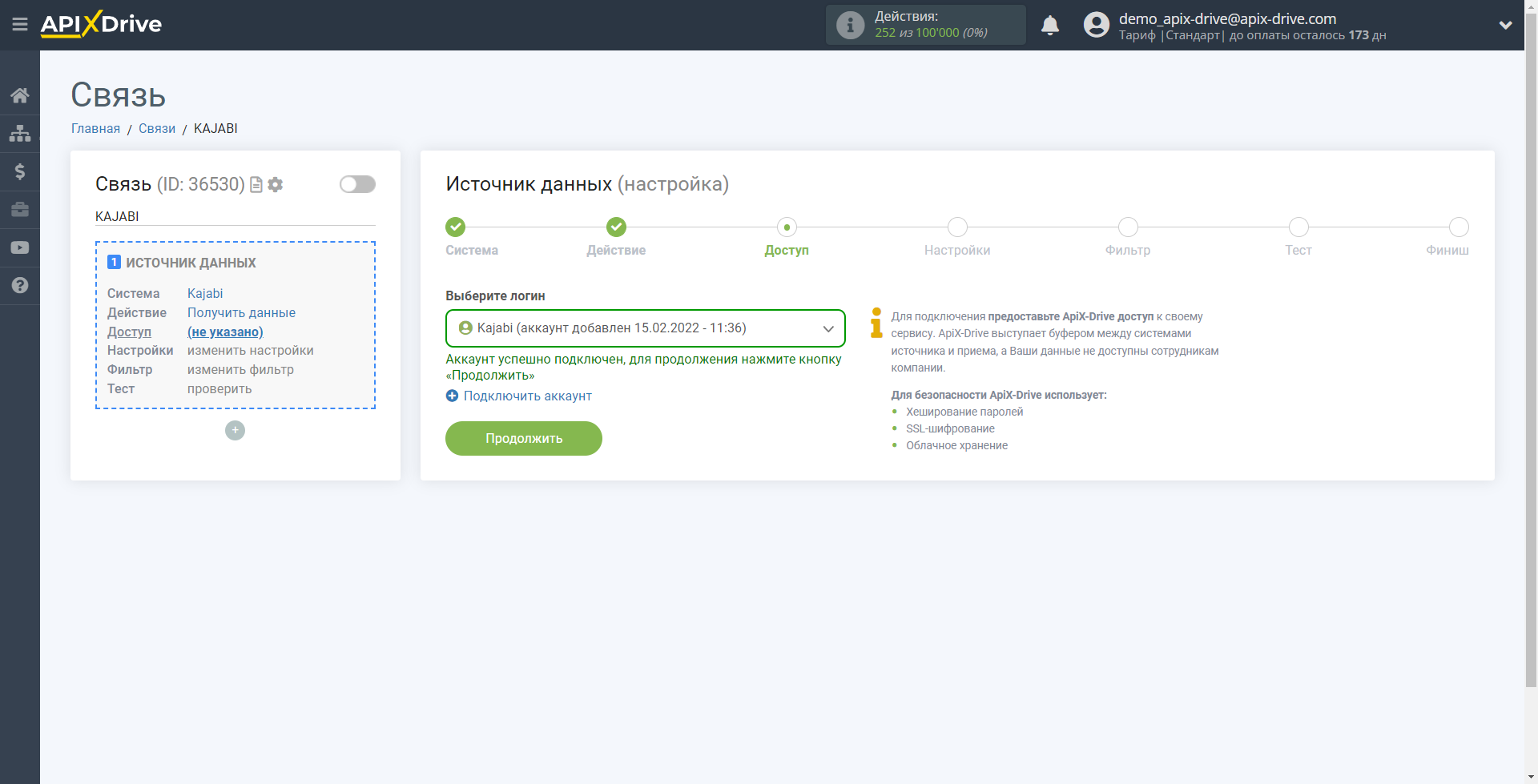Image resolution: width=1538 pixels, height=784 pixels.
Task: Click the (не указано) access link
Action: [x=225, y=332]
